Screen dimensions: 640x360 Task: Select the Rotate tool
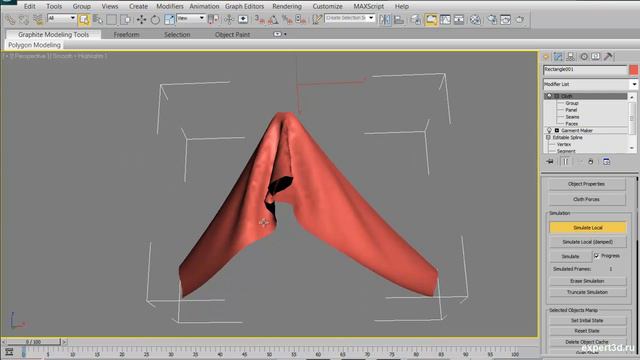tap(155, 19)
